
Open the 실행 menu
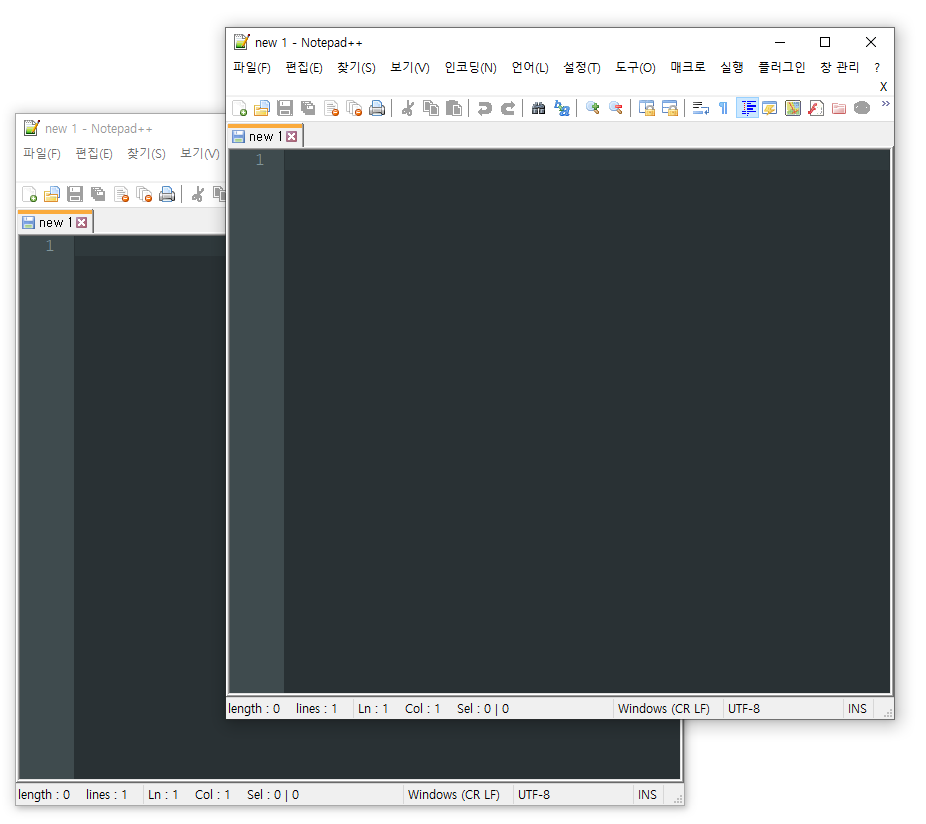tap(731, 67)
